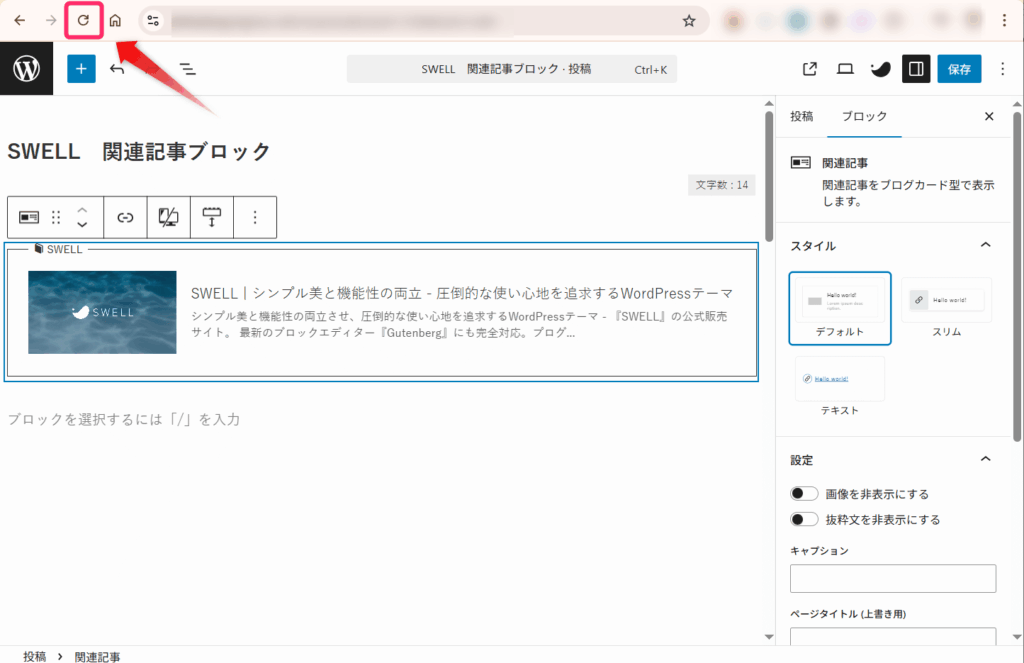Collapse the 設定 panel

[x=985, y=459]
